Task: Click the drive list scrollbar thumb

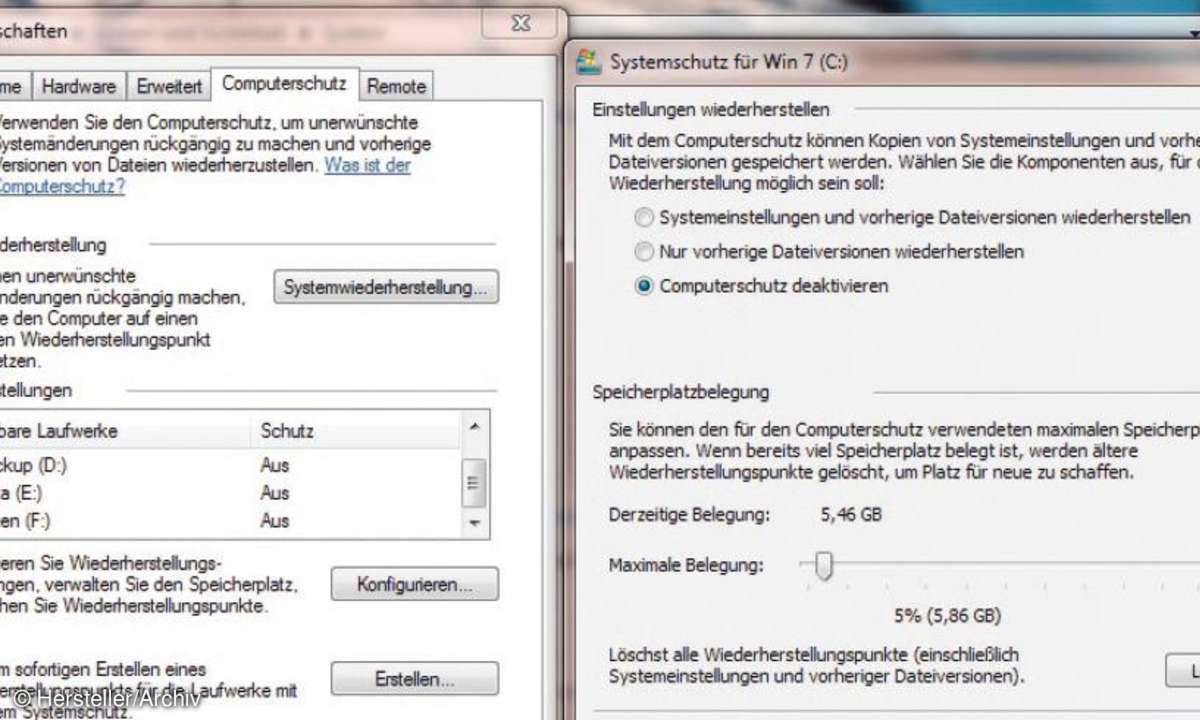Action: 475,484
